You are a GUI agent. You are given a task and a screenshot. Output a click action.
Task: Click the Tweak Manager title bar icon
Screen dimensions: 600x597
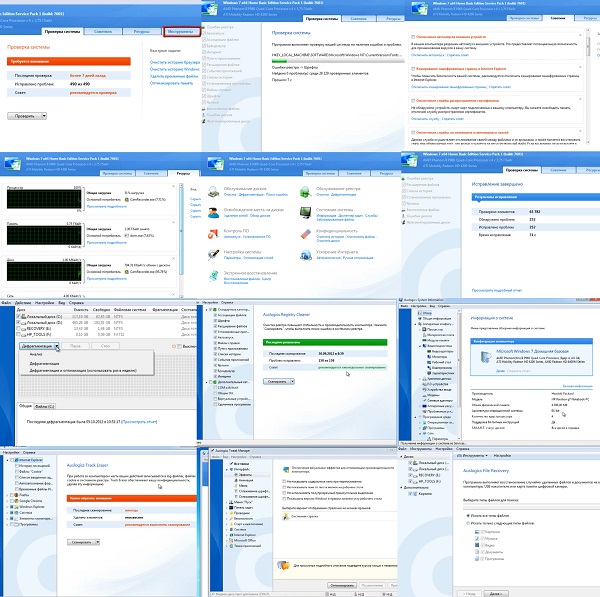tap(212, 451)
